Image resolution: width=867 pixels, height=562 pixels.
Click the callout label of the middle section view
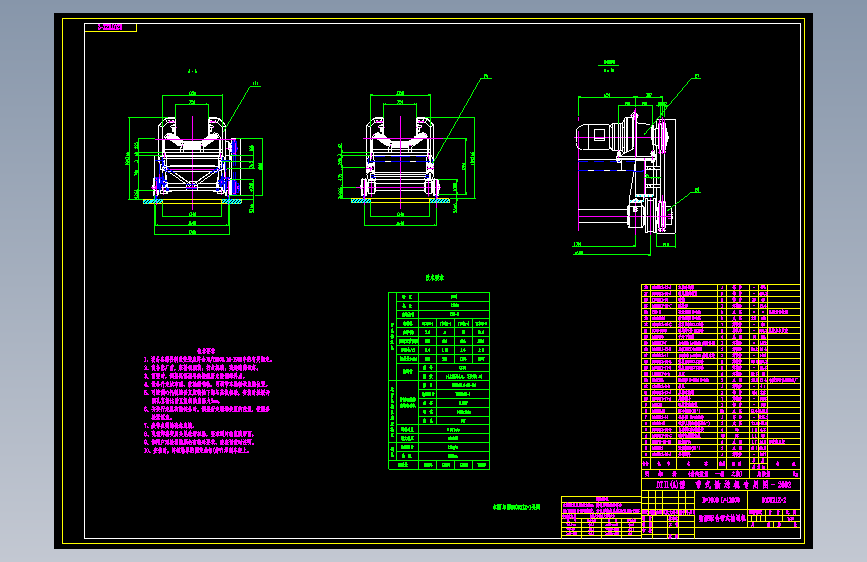point(487,76)
